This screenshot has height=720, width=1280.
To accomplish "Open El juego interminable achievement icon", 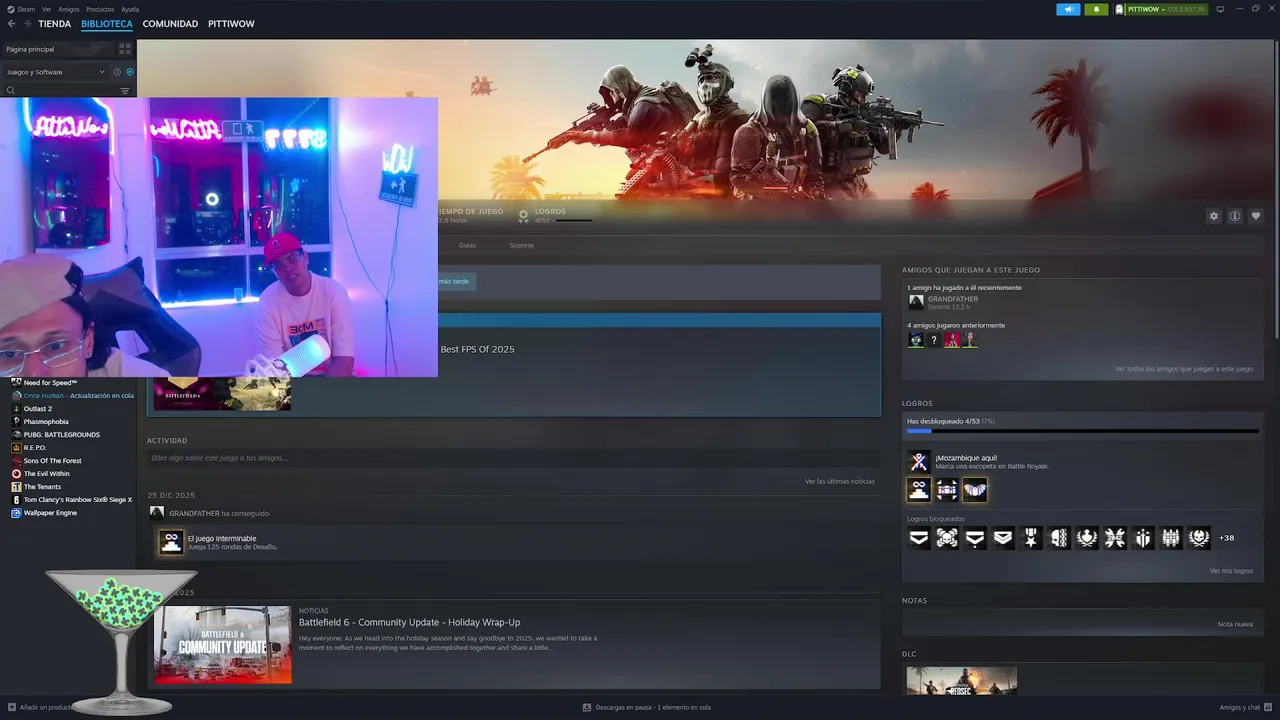I will pyautogui.click(x=171, y=542).
